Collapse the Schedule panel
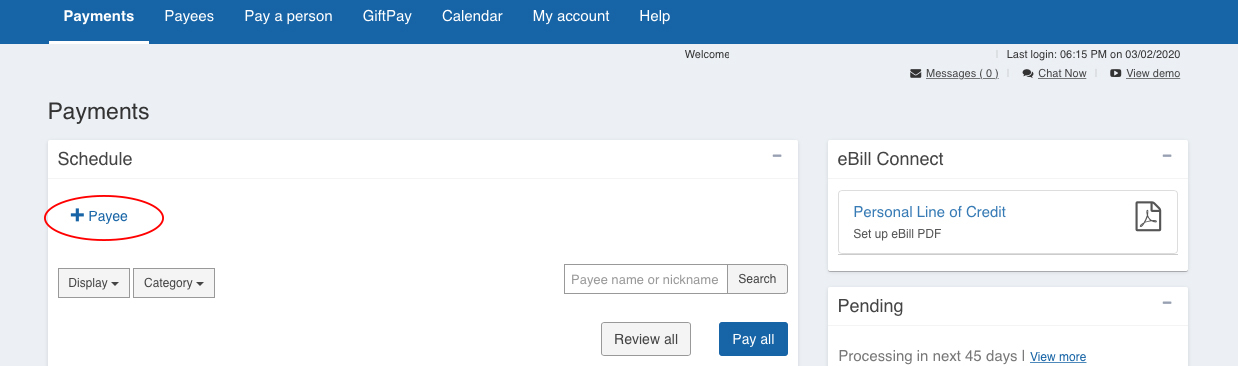The width and height of the screenshot is (1238, 366). point(777,156)
